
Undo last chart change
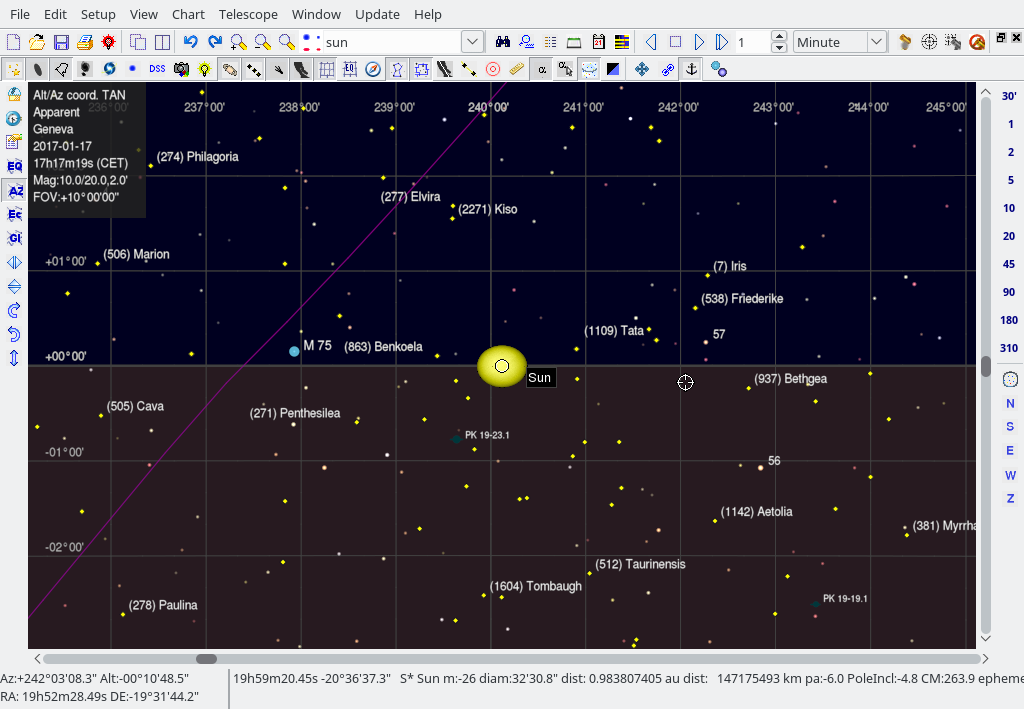tap(191, 42)
